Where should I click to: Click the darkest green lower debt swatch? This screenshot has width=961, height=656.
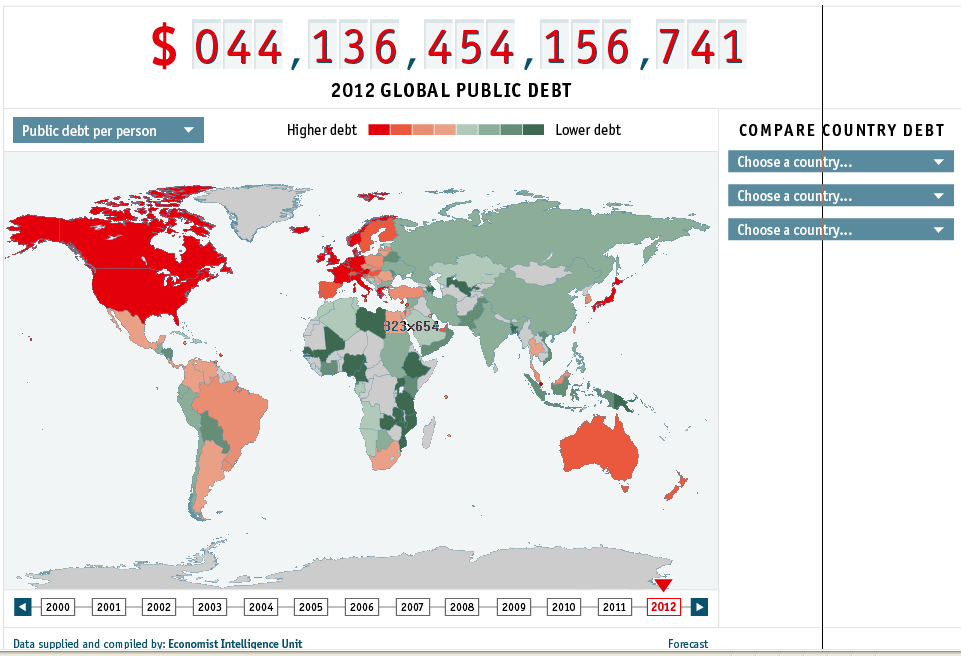coord(533,130)
